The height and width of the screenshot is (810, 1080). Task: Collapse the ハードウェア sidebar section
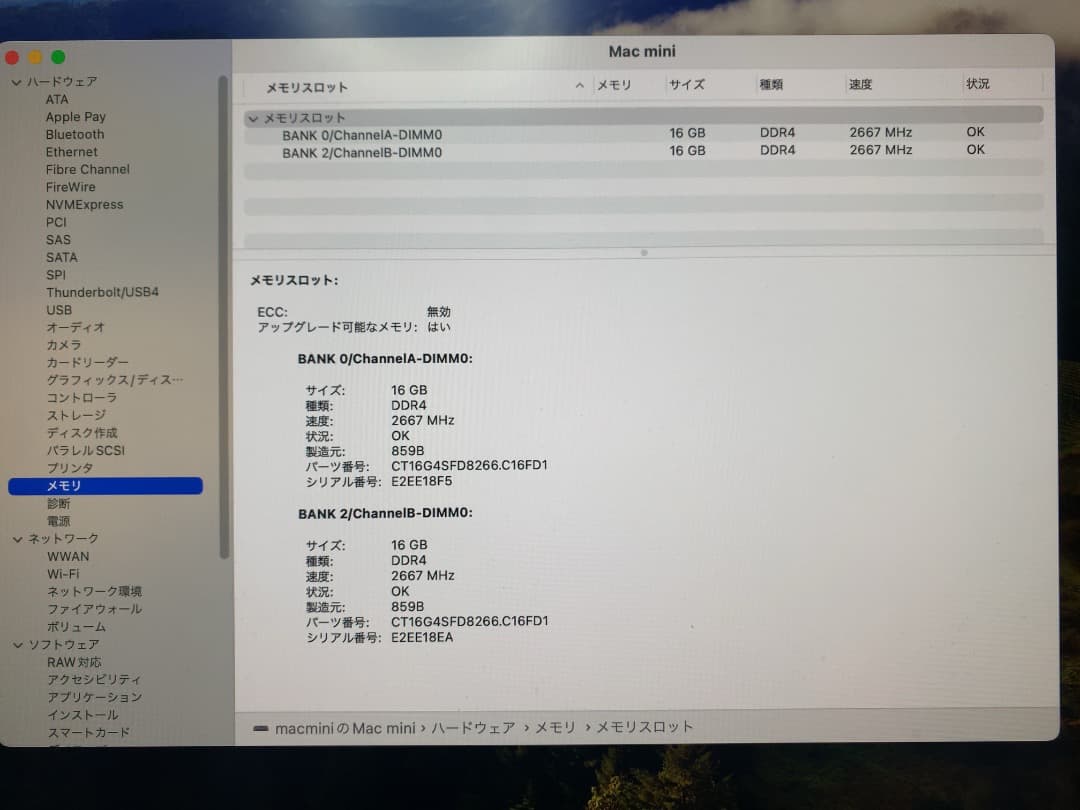(x=16, y=81)
